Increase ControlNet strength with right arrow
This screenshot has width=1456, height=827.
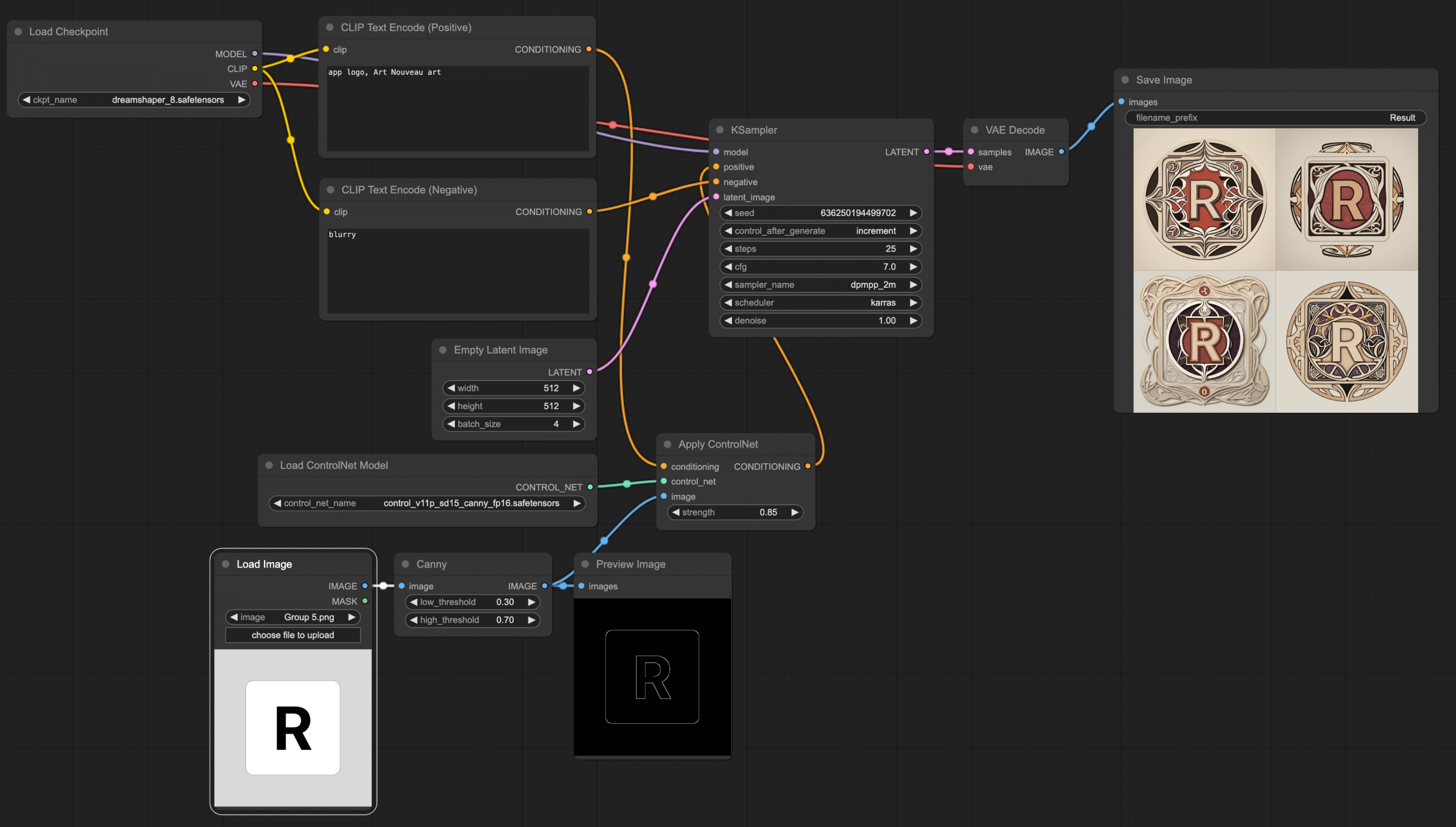(794, 512)
